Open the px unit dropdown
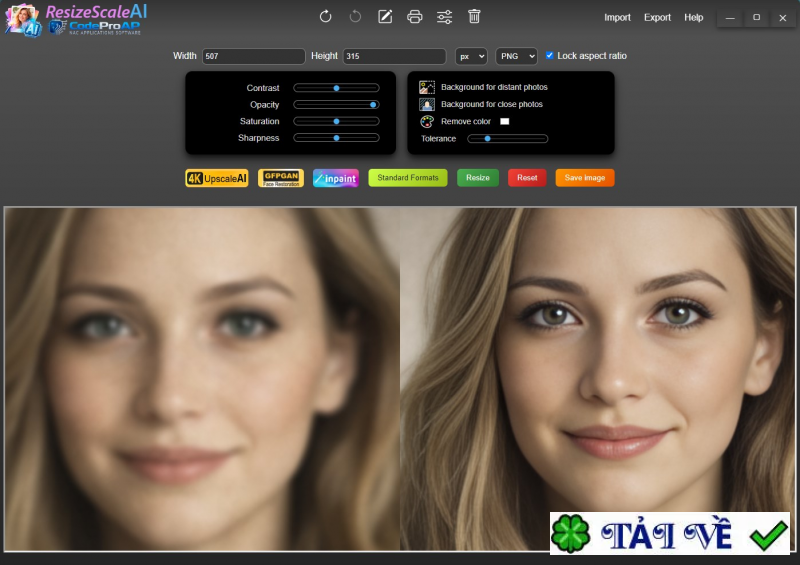800x565 pixels. tap(471, 56)
